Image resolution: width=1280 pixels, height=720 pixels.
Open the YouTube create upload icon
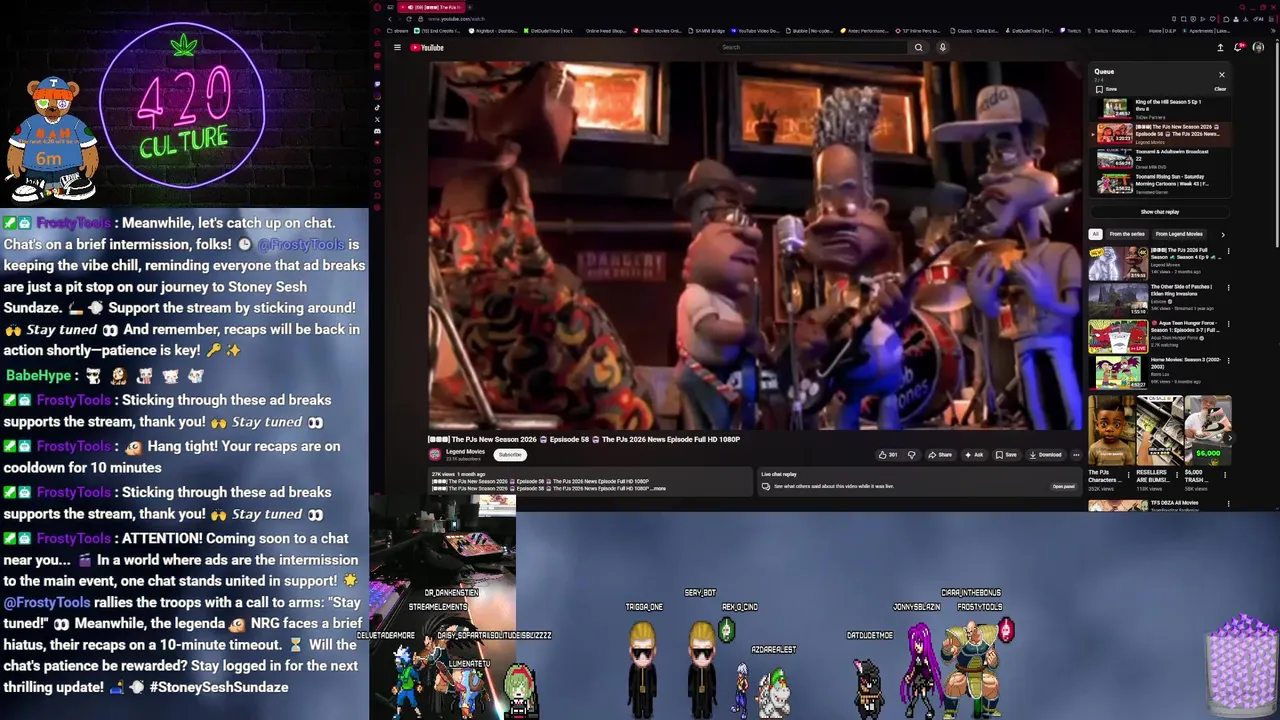[1220, 47]
